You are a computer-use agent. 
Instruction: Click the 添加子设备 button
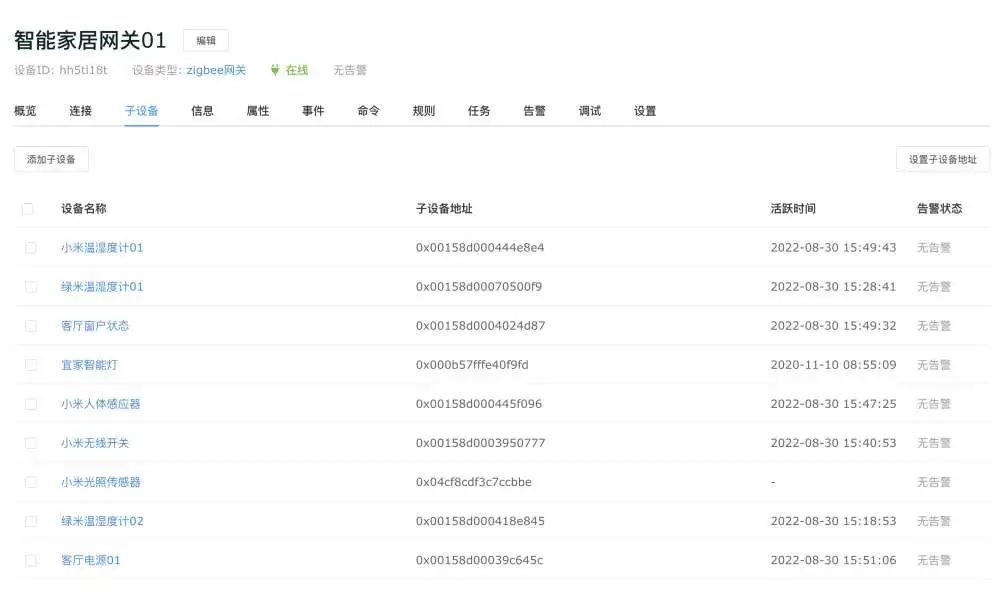[51, 159]
